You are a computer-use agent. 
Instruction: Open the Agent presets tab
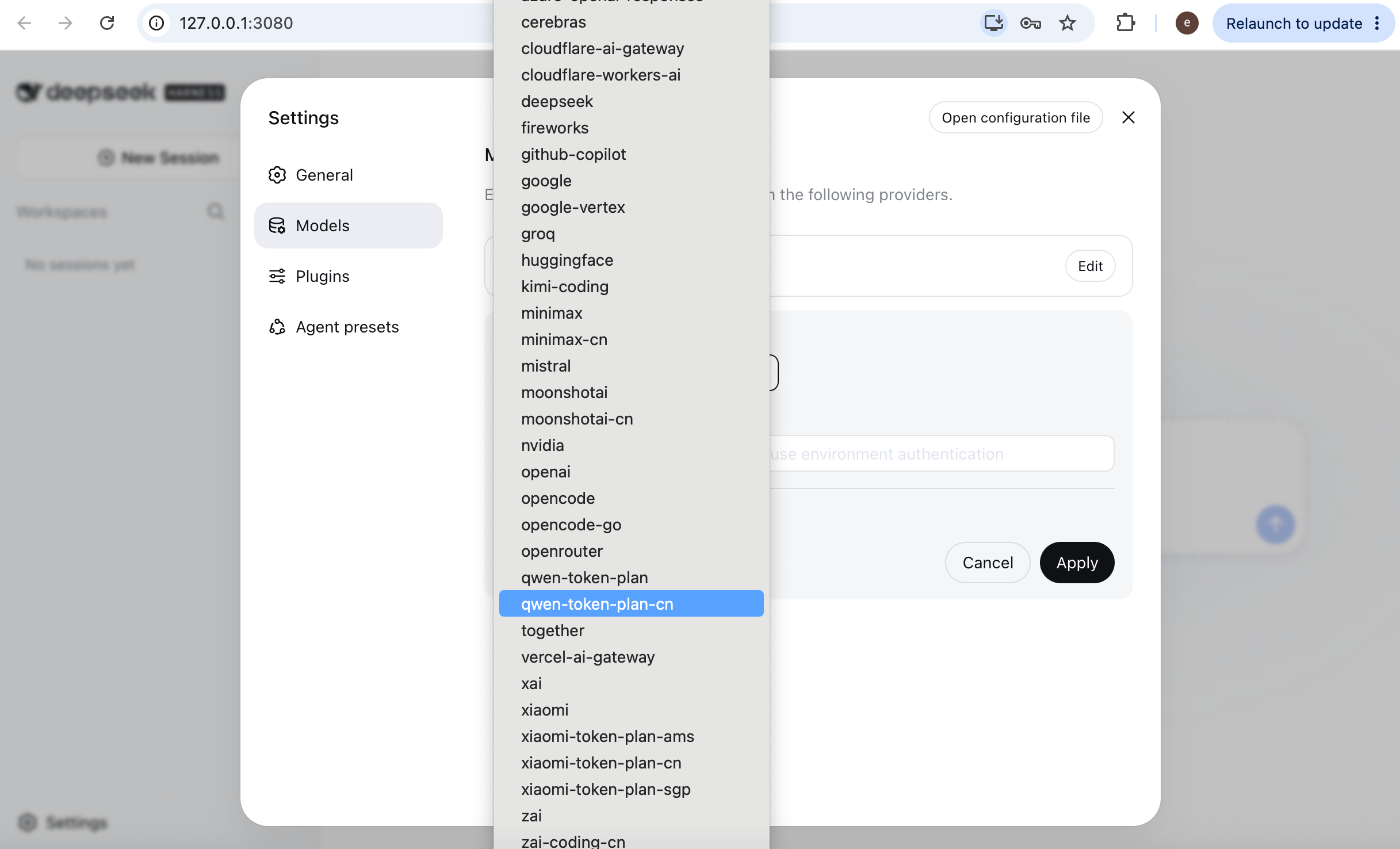coord(349,327)
